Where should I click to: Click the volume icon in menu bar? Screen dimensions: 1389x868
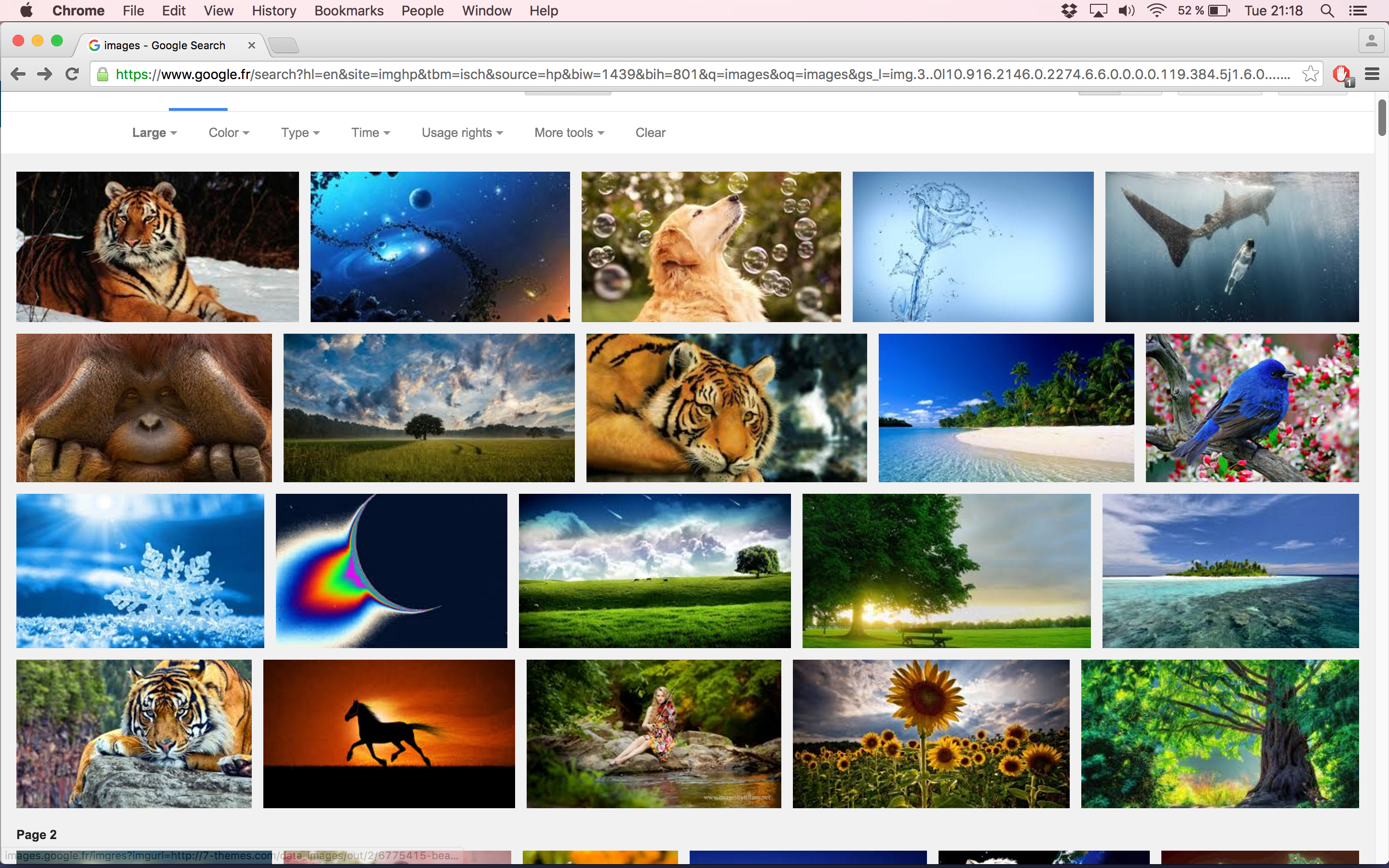pyautogui.click(x=1127, y=11)
